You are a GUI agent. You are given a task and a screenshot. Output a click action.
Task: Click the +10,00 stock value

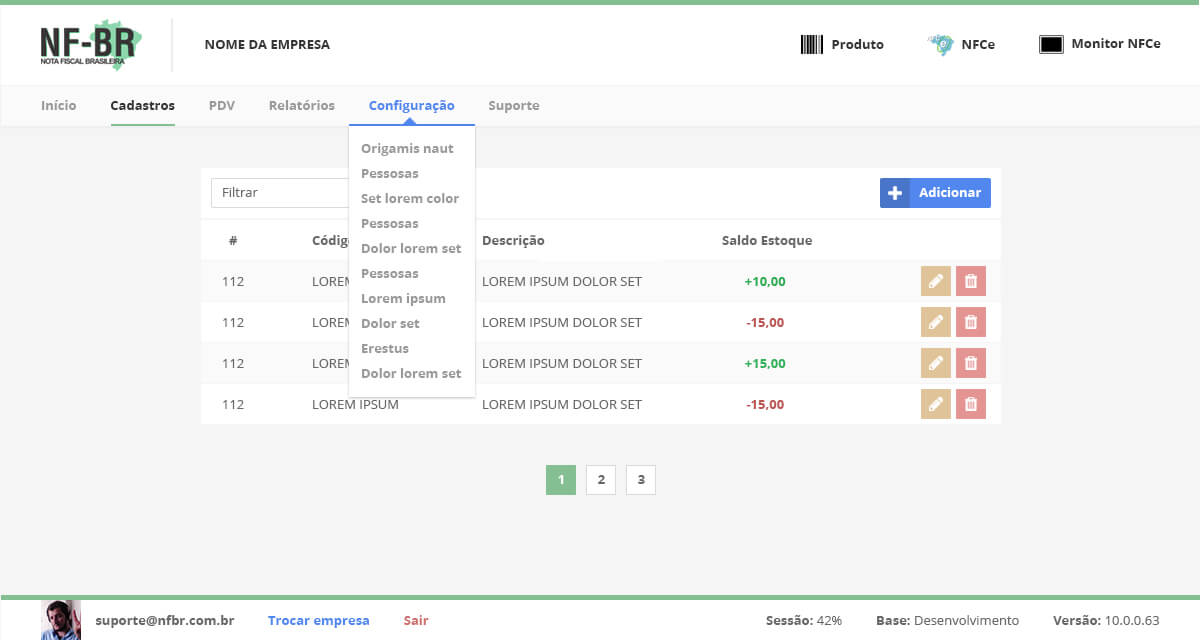pos(765,281)
